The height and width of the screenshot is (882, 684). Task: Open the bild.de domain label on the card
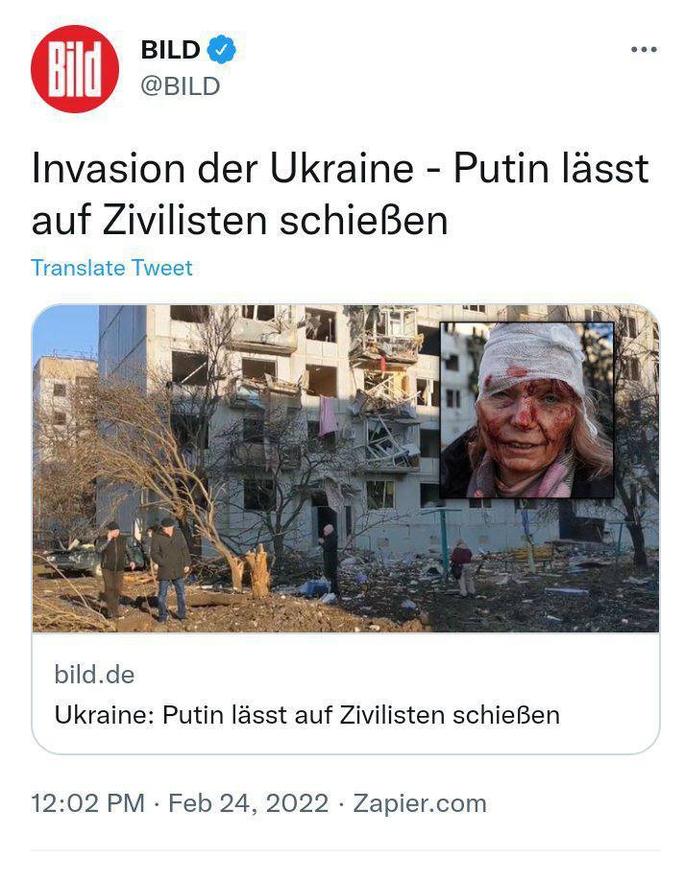click(x=94, y=674)
